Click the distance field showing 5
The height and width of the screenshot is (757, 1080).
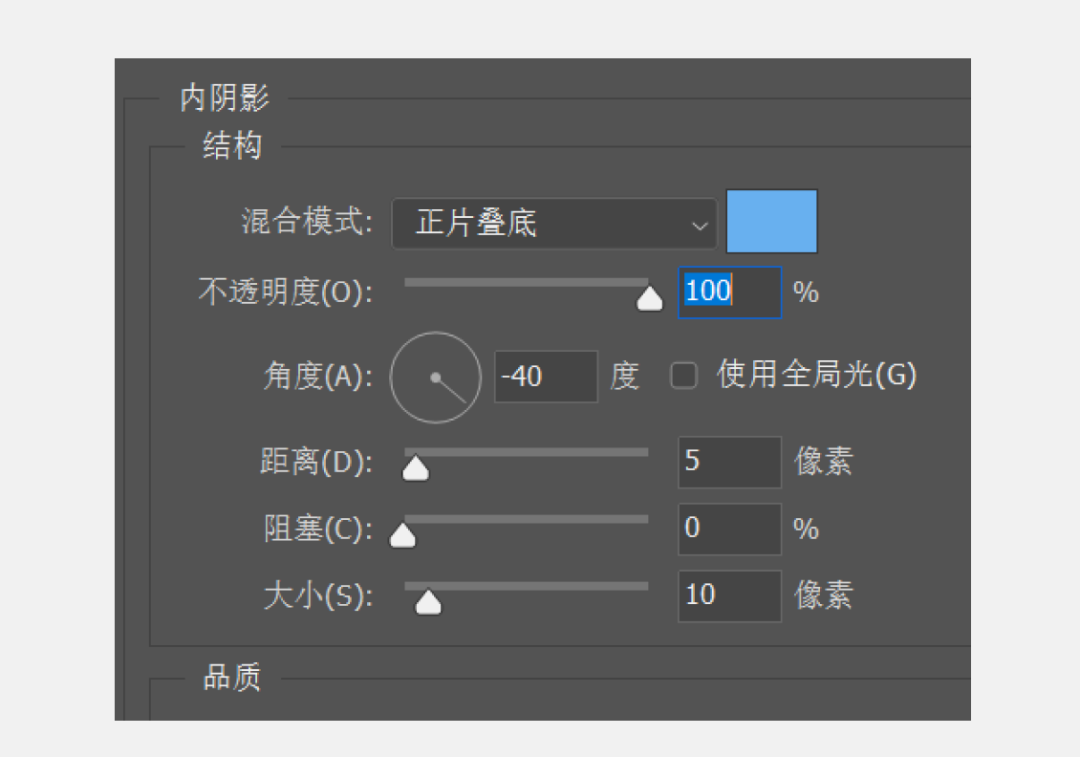coord(729,462)
